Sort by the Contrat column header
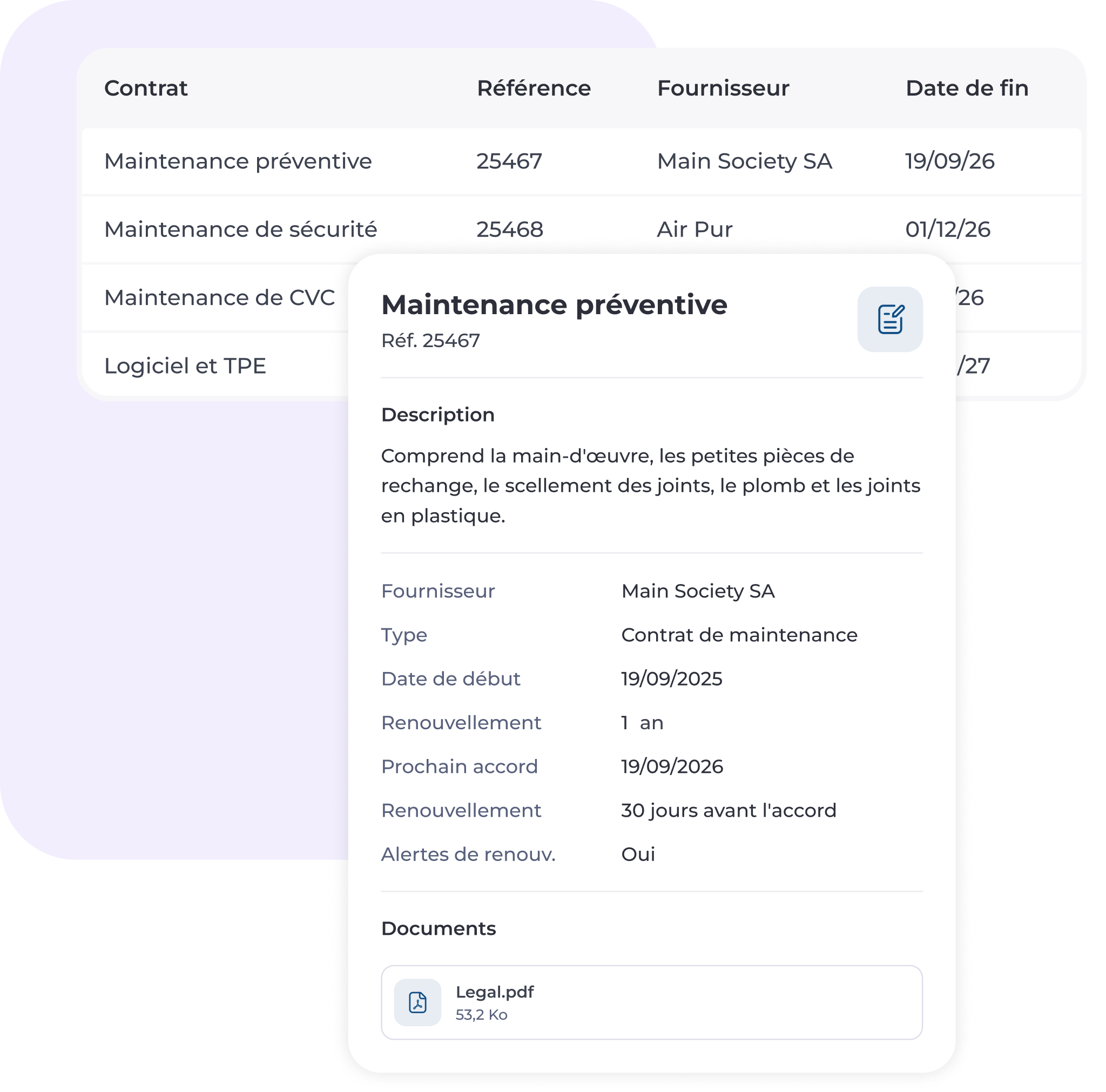This screenshot has width=1106, height=1092. coord(146,88)
